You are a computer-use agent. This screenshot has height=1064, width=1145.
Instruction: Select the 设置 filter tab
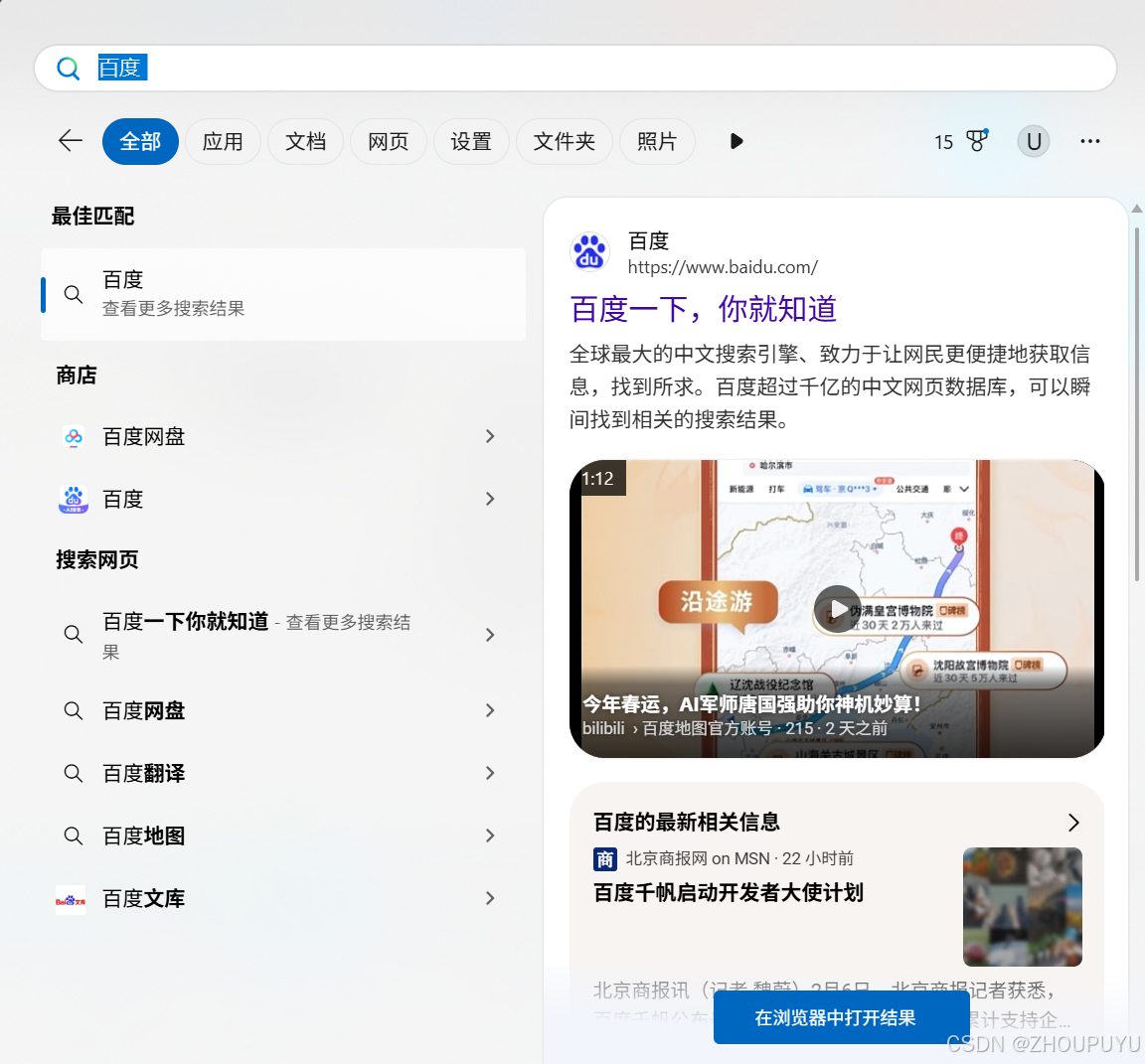point(471,141)
